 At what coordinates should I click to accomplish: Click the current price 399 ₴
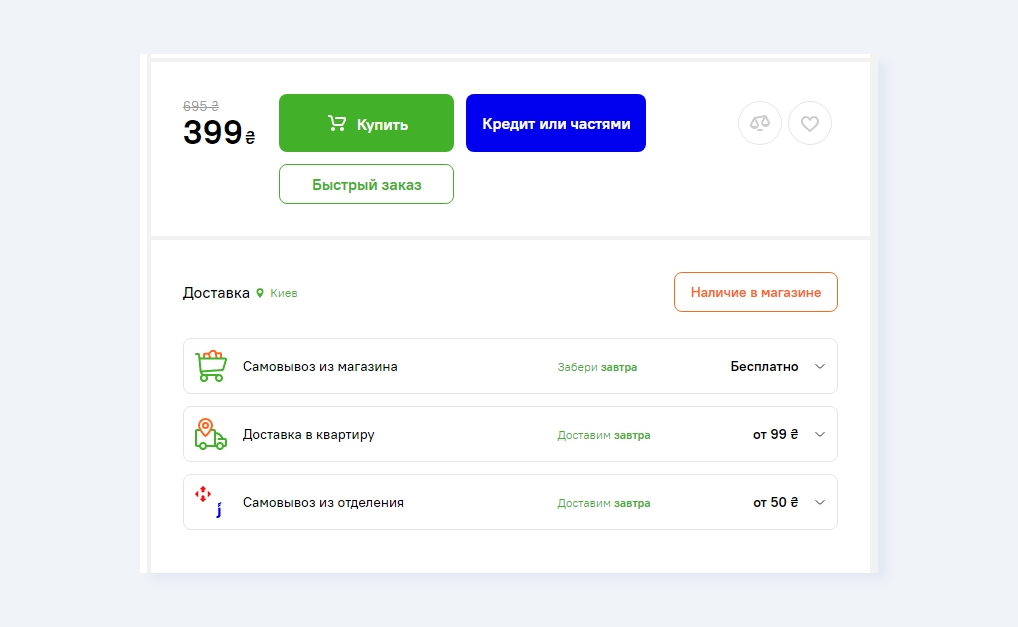[x=219, y=132]
